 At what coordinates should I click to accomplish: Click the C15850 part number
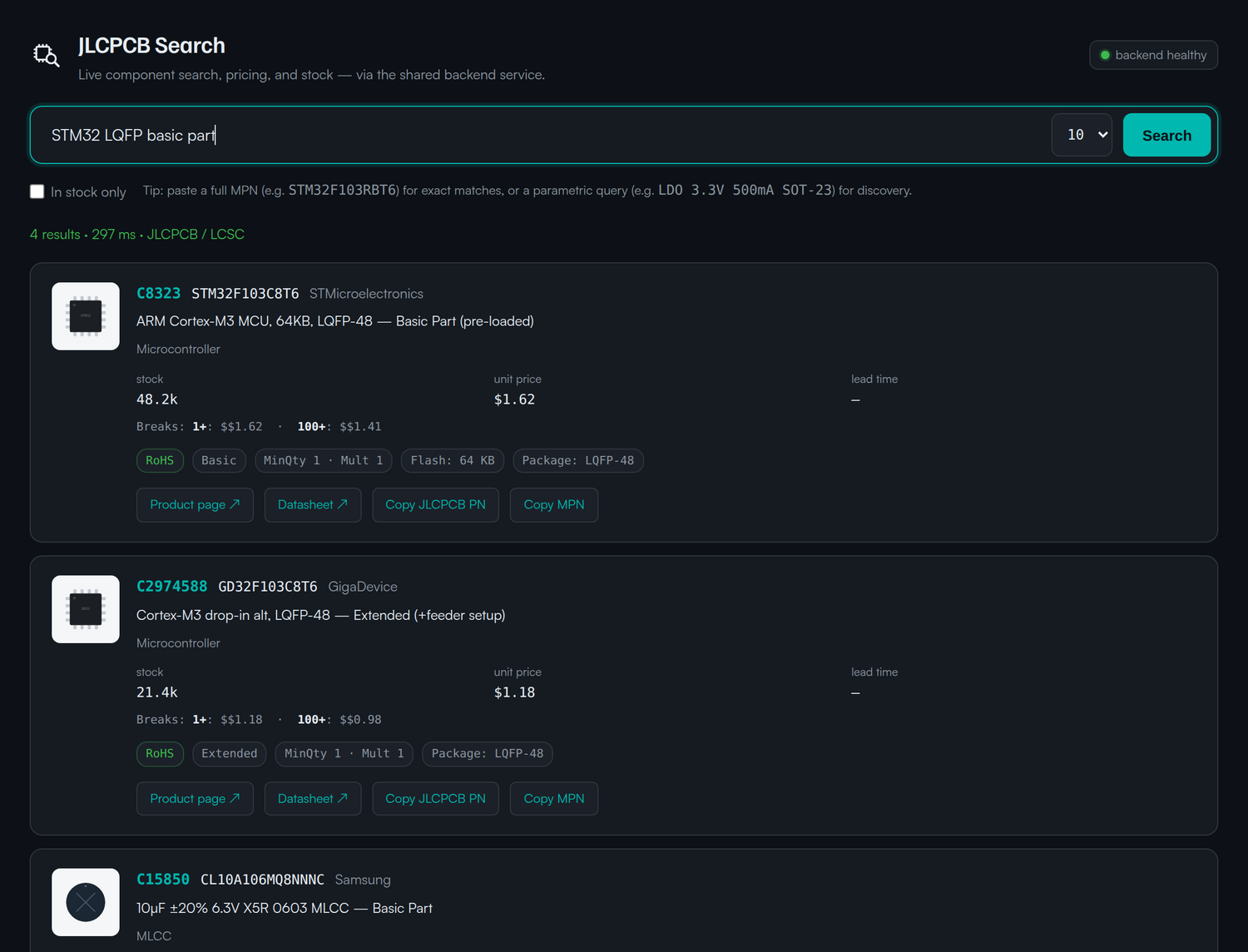click(x=163, y=880)
